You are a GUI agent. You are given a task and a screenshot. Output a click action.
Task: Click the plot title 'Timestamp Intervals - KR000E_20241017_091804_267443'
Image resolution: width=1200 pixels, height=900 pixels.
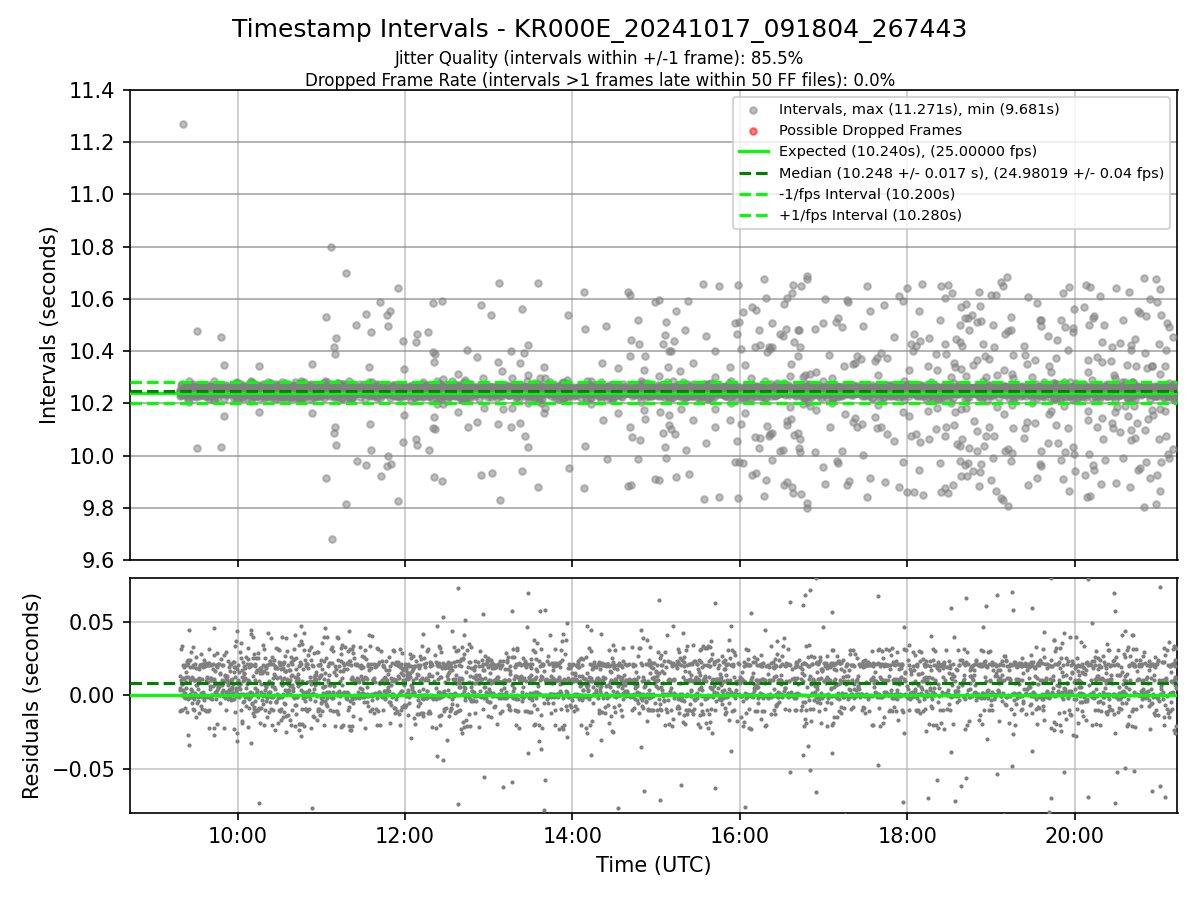click(x=599, y=29)
